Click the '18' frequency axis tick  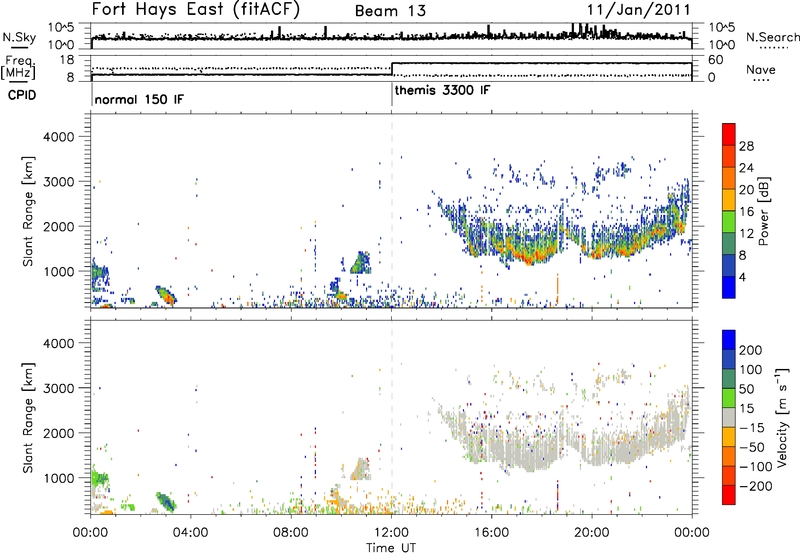click(66, 60)
